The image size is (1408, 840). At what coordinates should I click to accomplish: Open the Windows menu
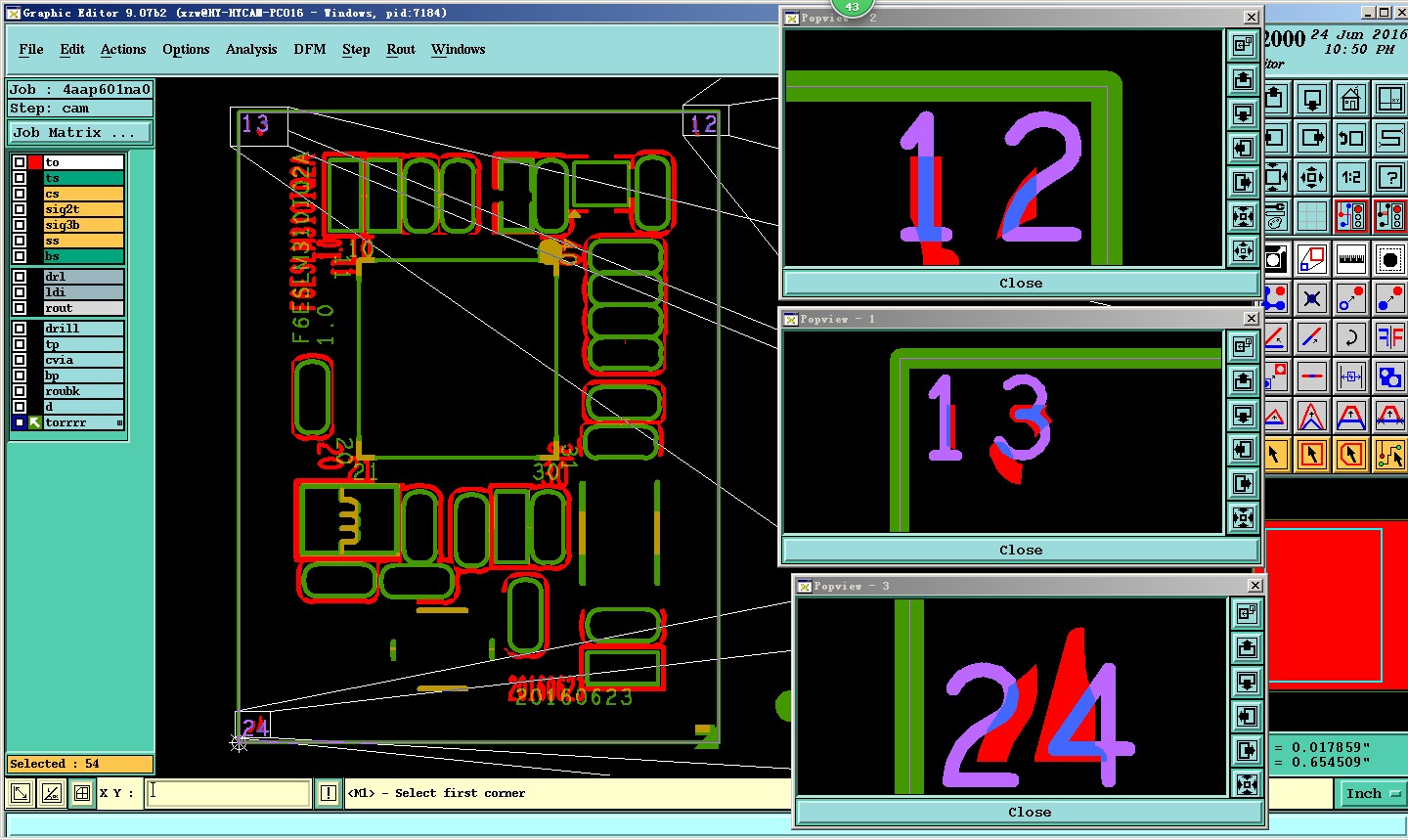pyautogui.click(x=459, y=49)
